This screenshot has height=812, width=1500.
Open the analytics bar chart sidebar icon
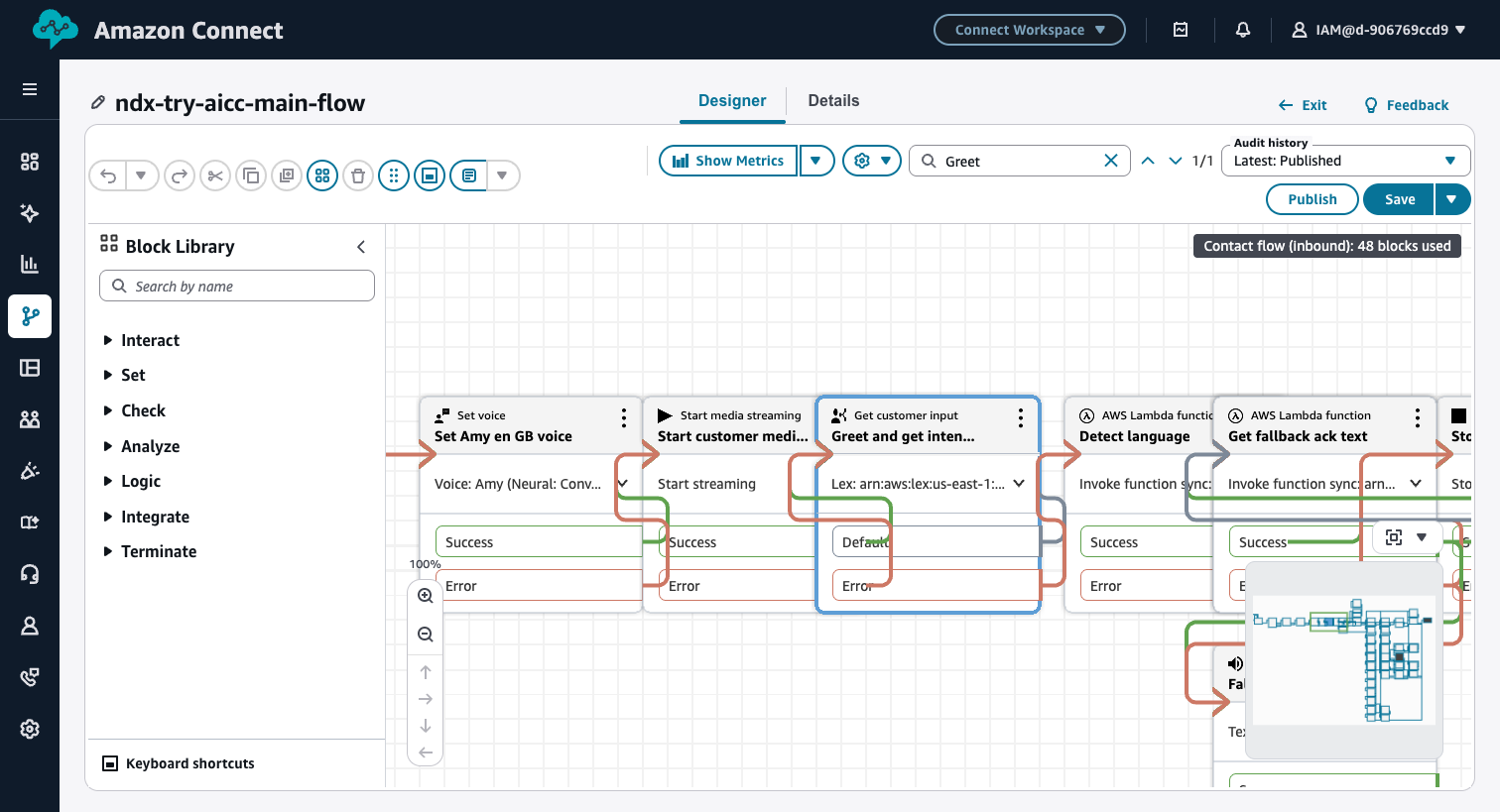30,264
